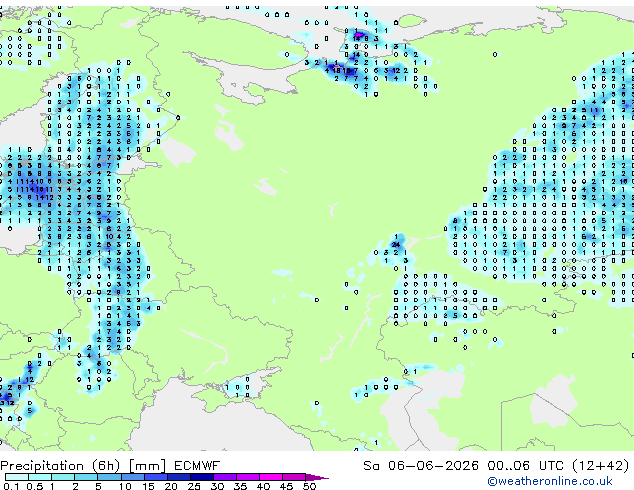Click the 0.1–0.5 mm legend swatch

click(17, 477)
